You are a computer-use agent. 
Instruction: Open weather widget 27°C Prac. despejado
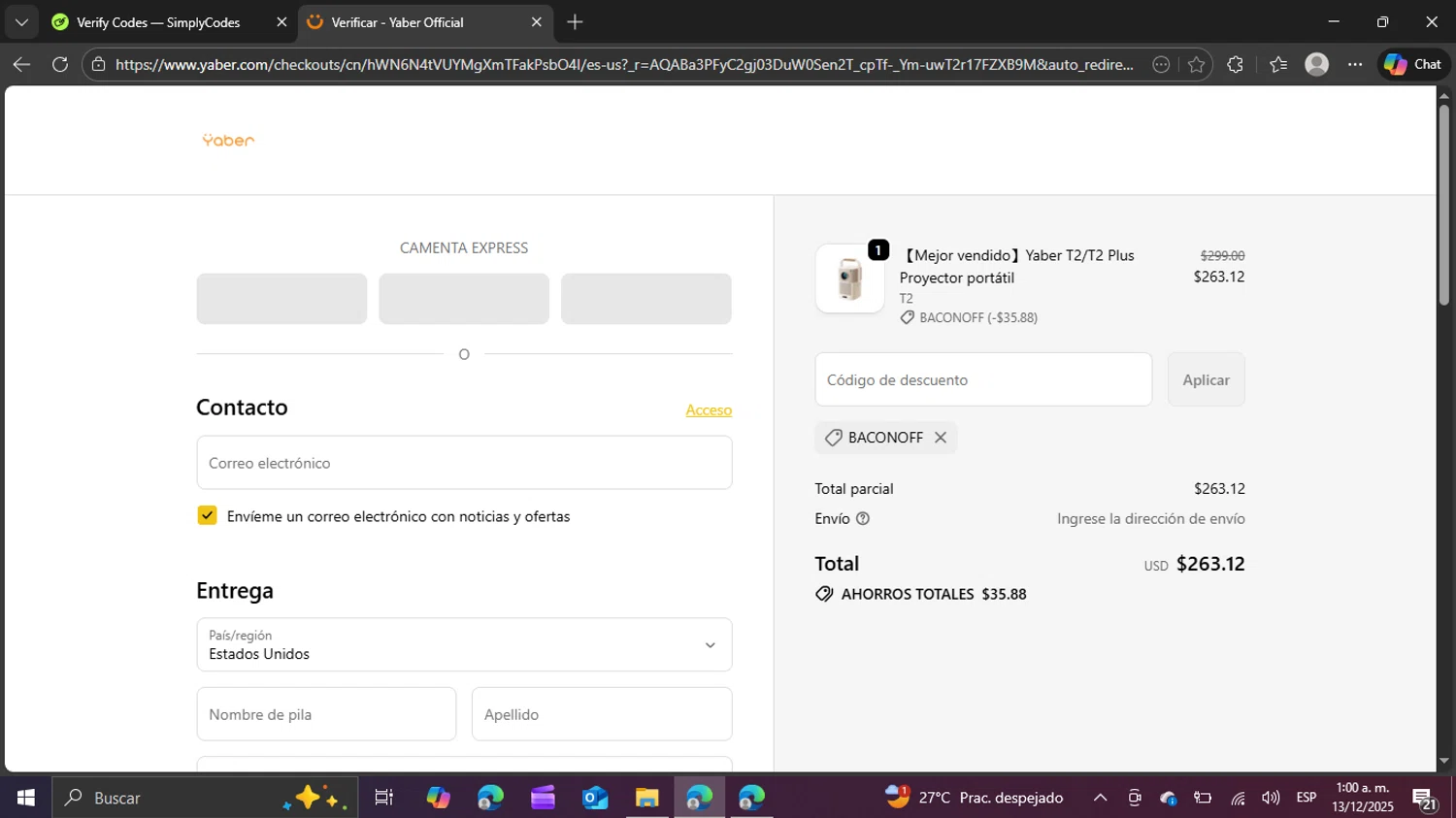pos(974,798)
